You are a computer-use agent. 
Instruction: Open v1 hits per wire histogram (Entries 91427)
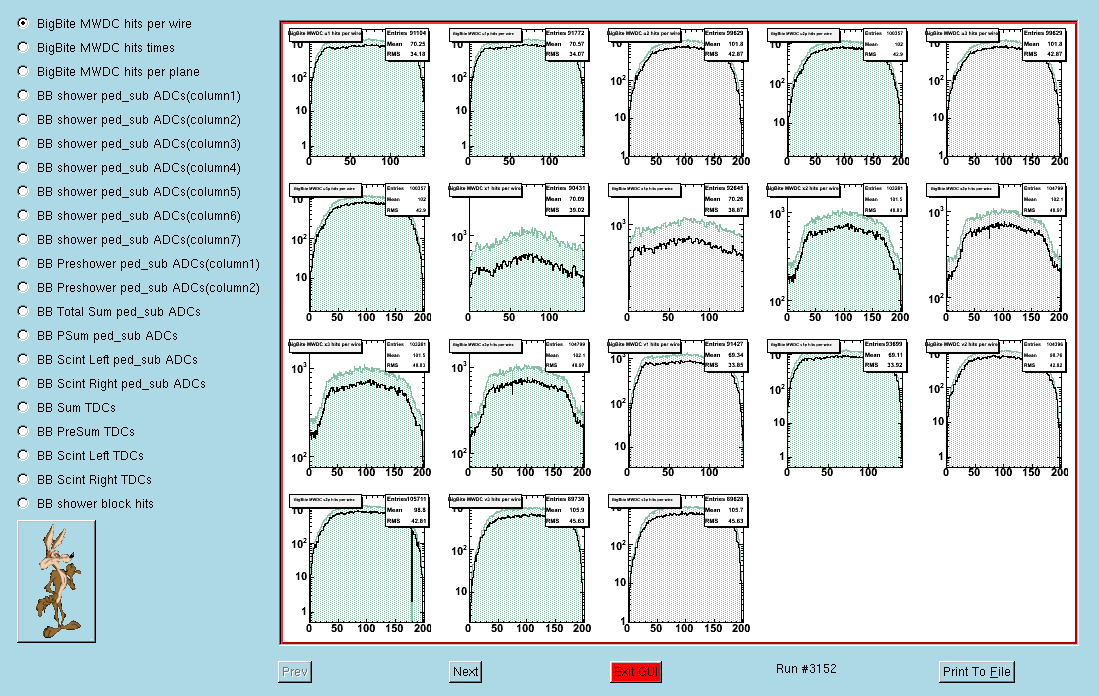(678, 409)
